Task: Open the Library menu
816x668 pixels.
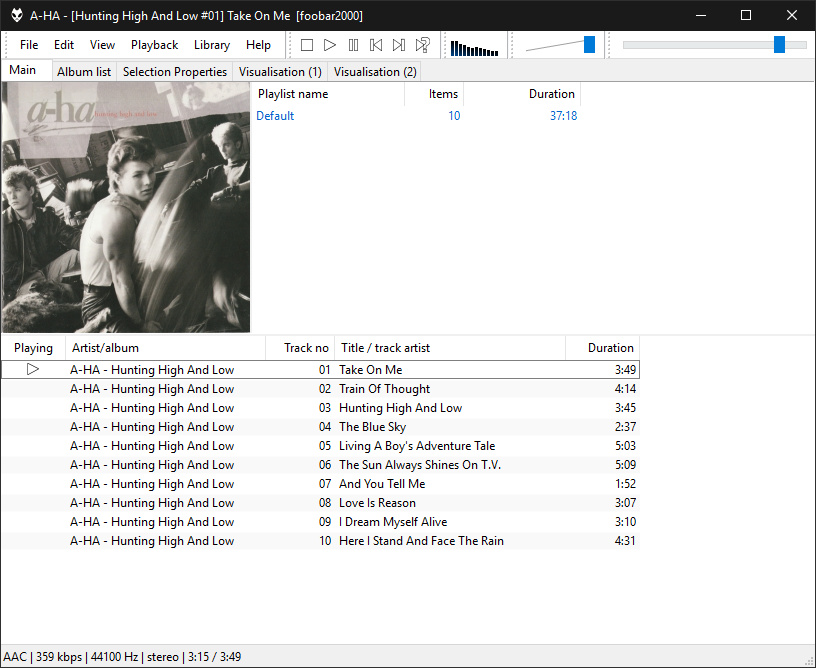Action: point(211,45)
